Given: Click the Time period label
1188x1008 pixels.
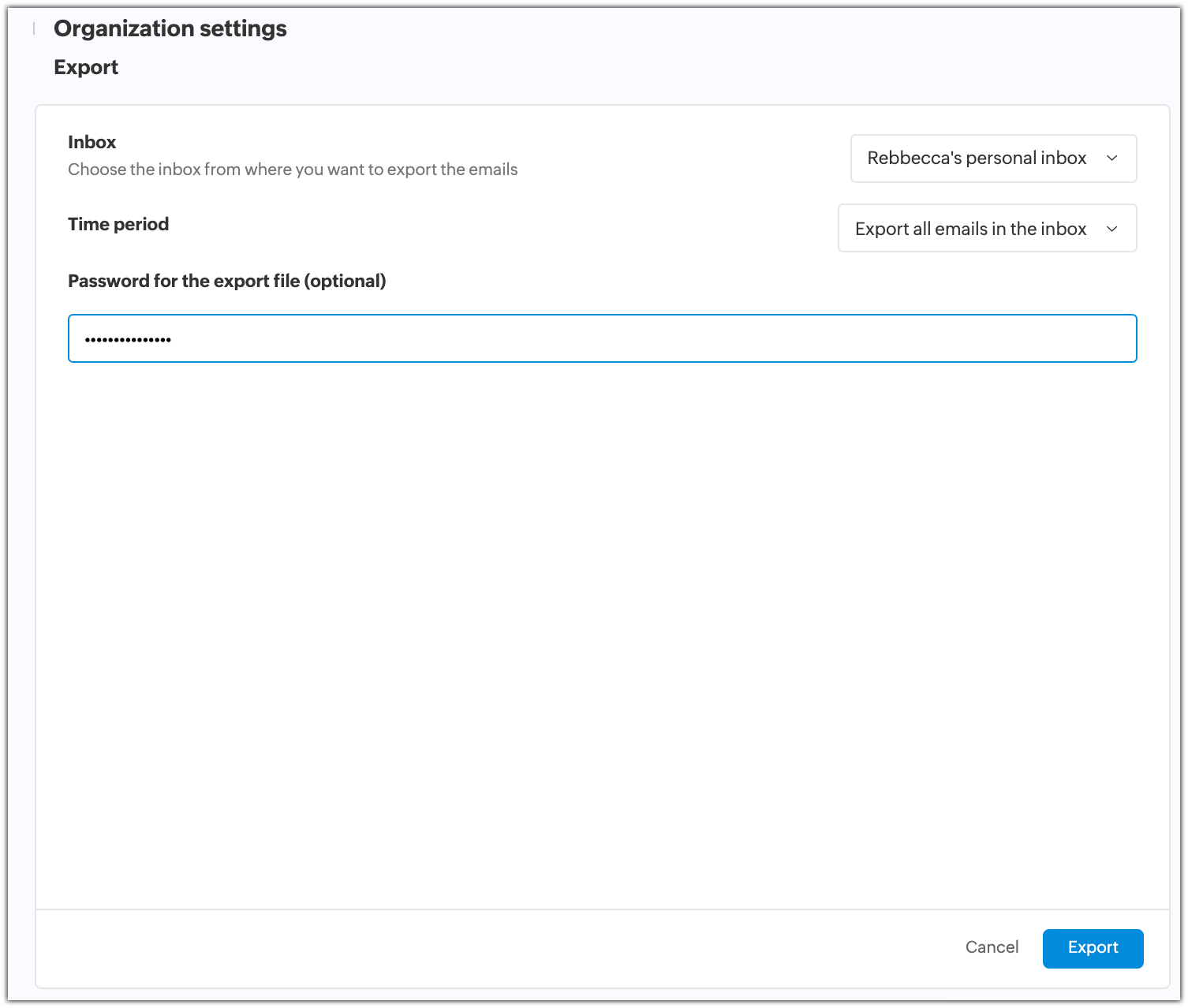Looking at the screenshot, I should coord(118,224).
